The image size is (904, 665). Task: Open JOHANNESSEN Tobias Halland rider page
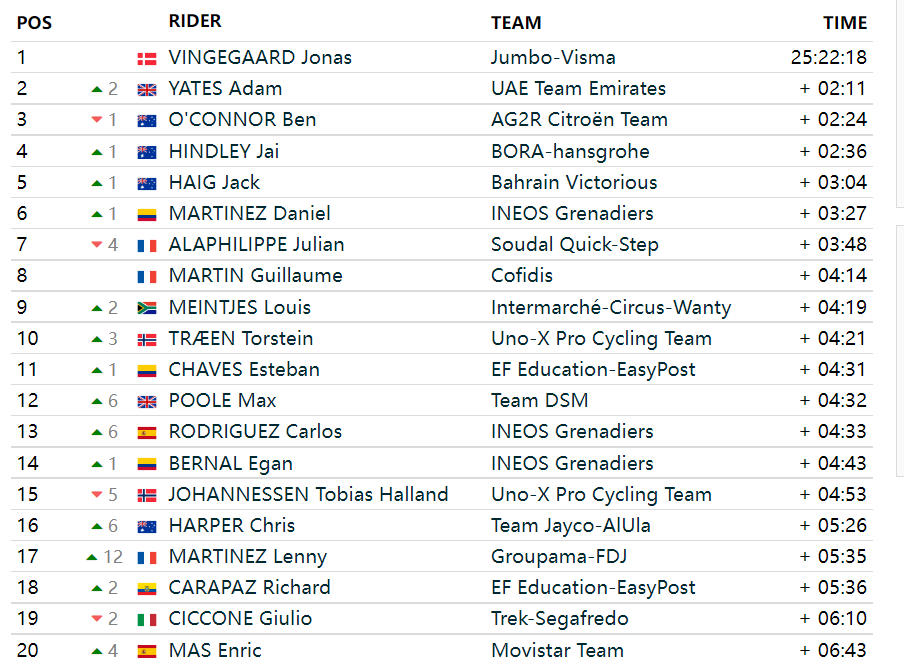click(x=308, y=494)
